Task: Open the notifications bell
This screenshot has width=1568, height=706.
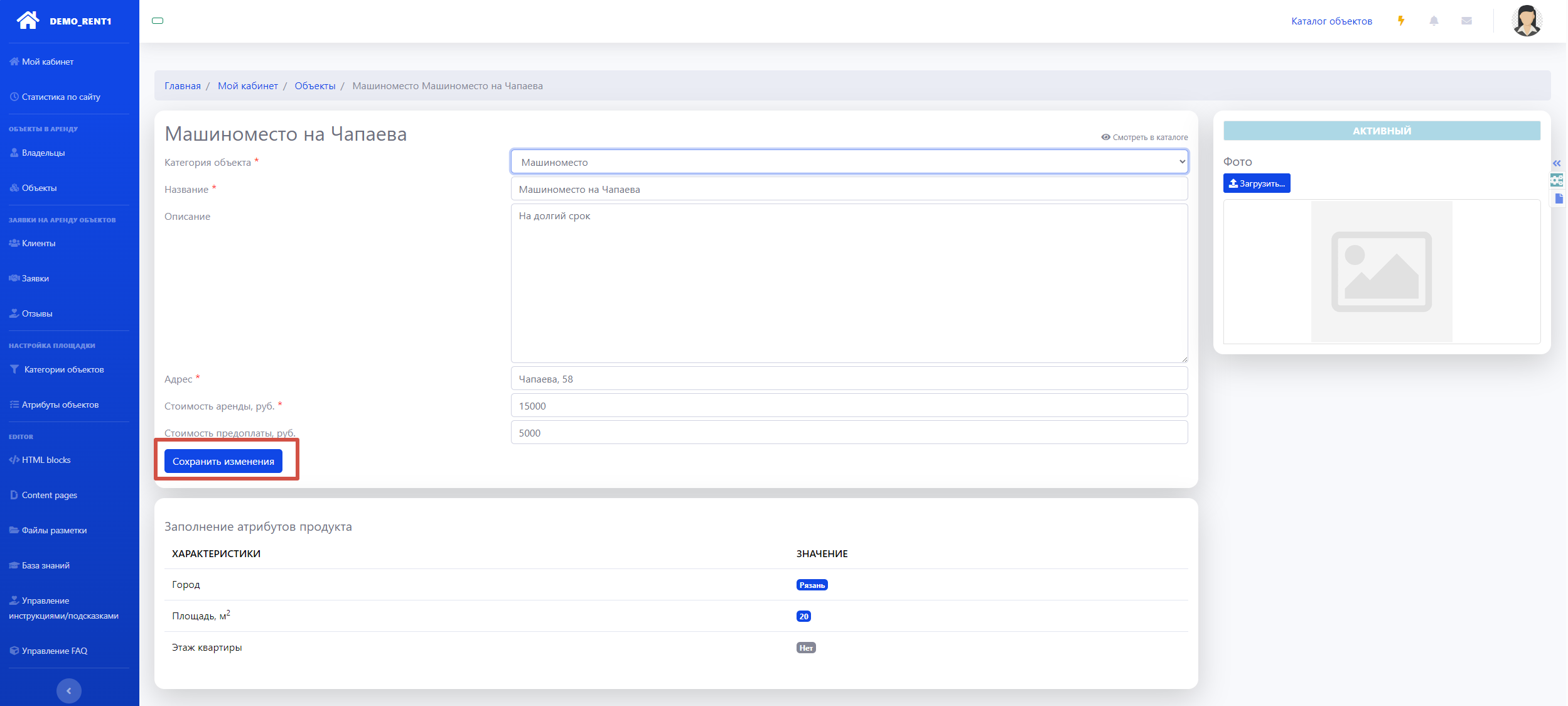Action: pos(1434,21)
